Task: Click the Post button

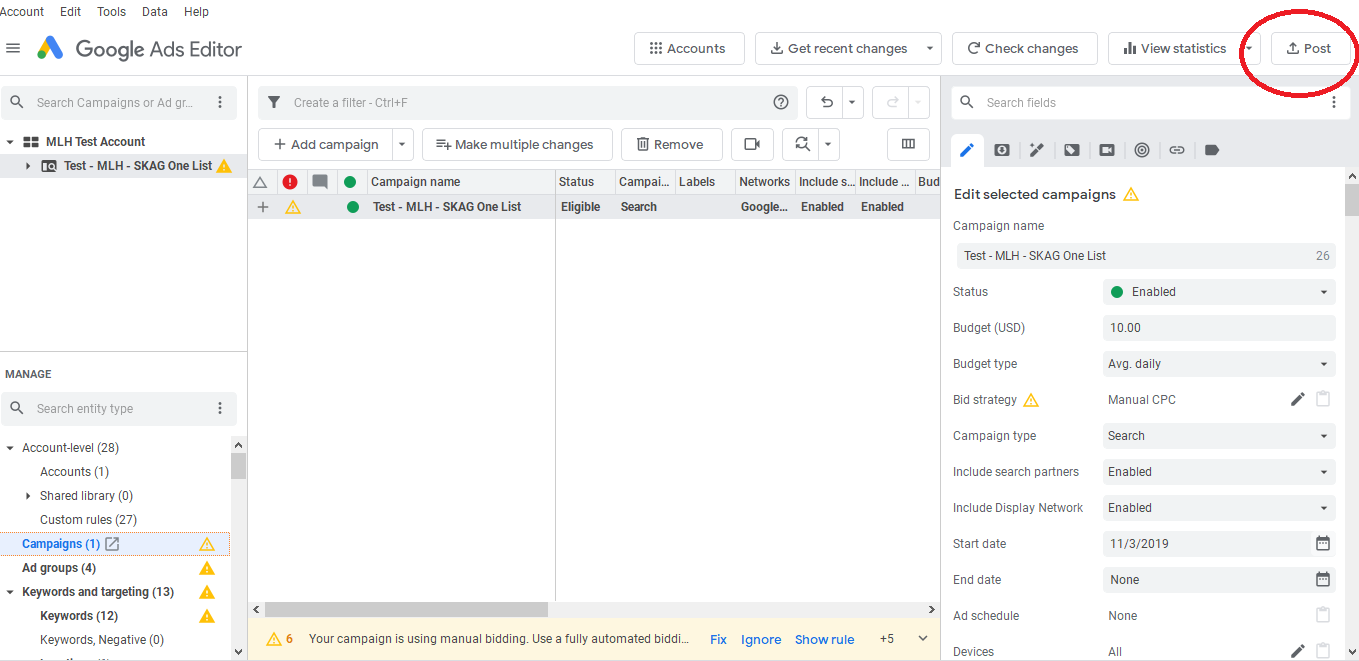Action: click(x=1310, y=48)
